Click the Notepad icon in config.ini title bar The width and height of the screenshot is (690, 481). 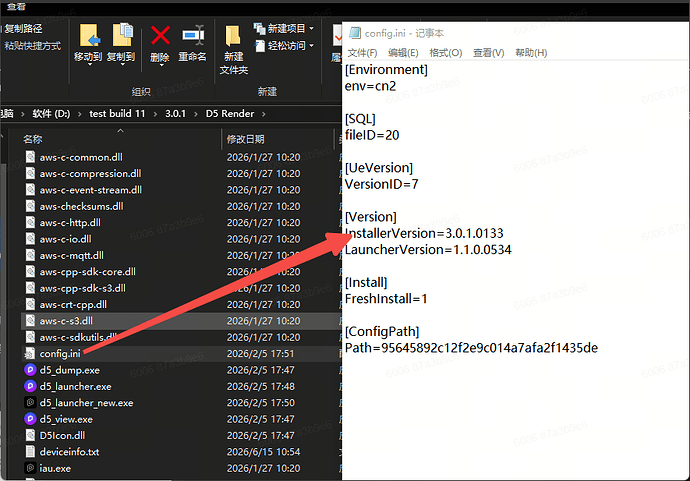click(354, 33)
